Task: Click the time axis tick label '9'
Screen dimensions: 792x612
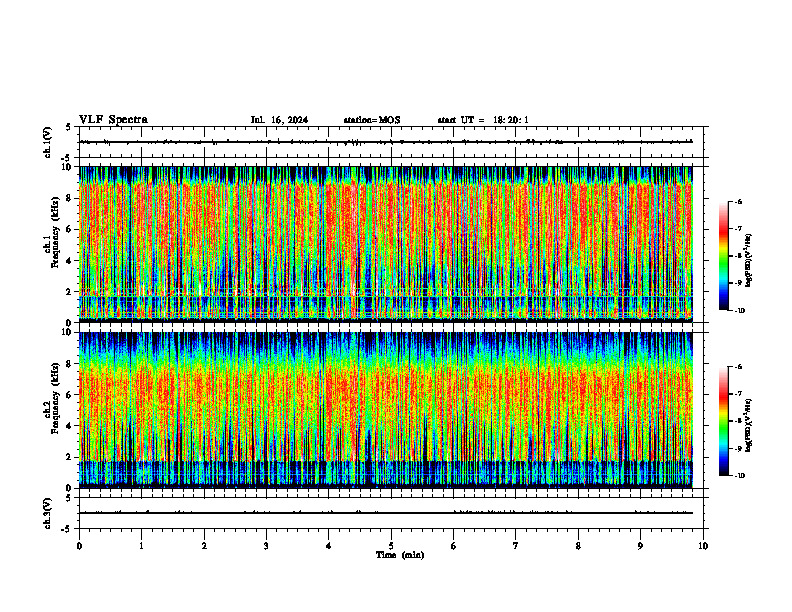Action: (640, 546)
